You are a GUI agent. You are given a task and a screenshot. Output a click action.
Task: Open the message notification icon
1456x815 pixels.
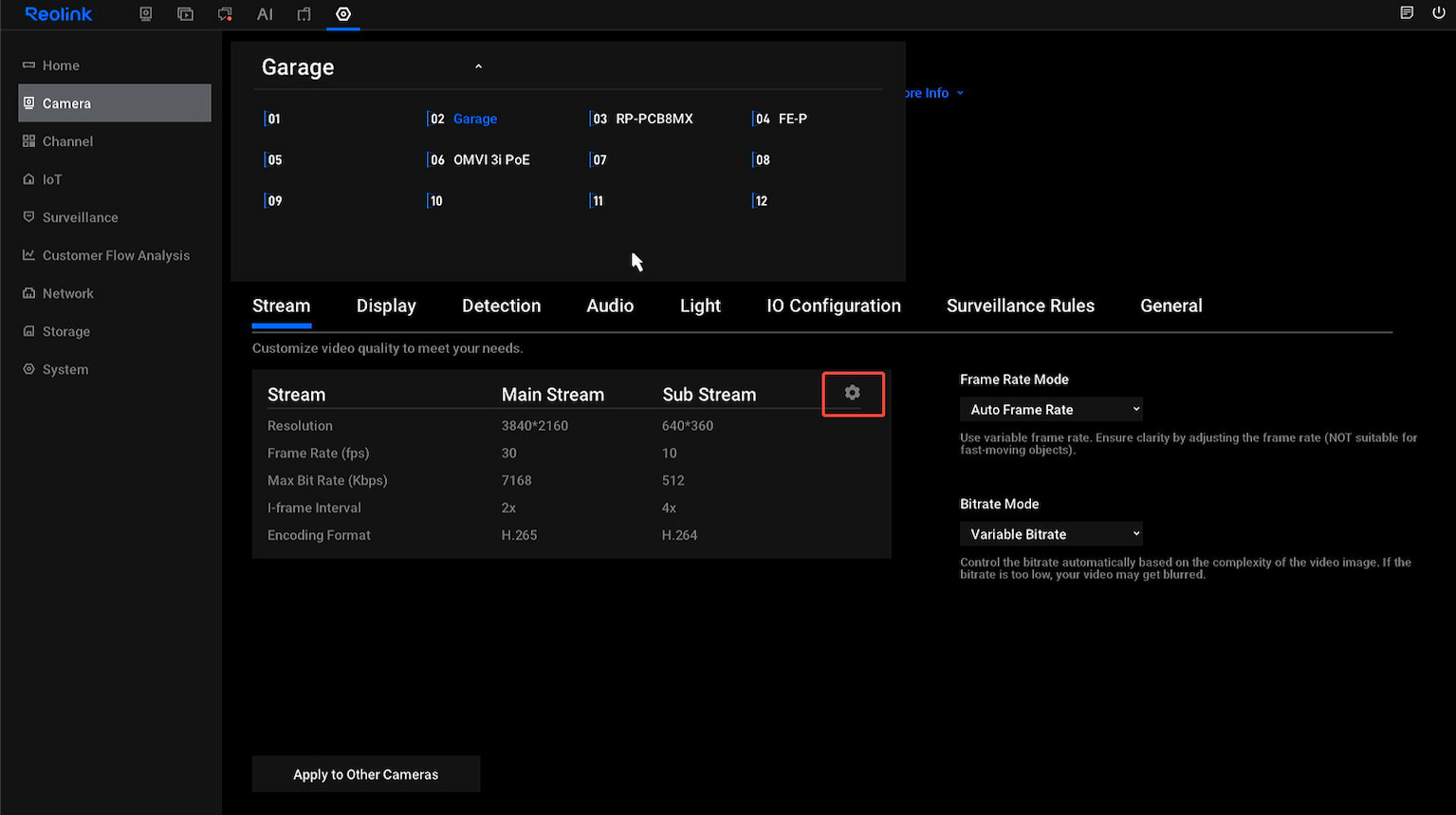click(225, 14)
